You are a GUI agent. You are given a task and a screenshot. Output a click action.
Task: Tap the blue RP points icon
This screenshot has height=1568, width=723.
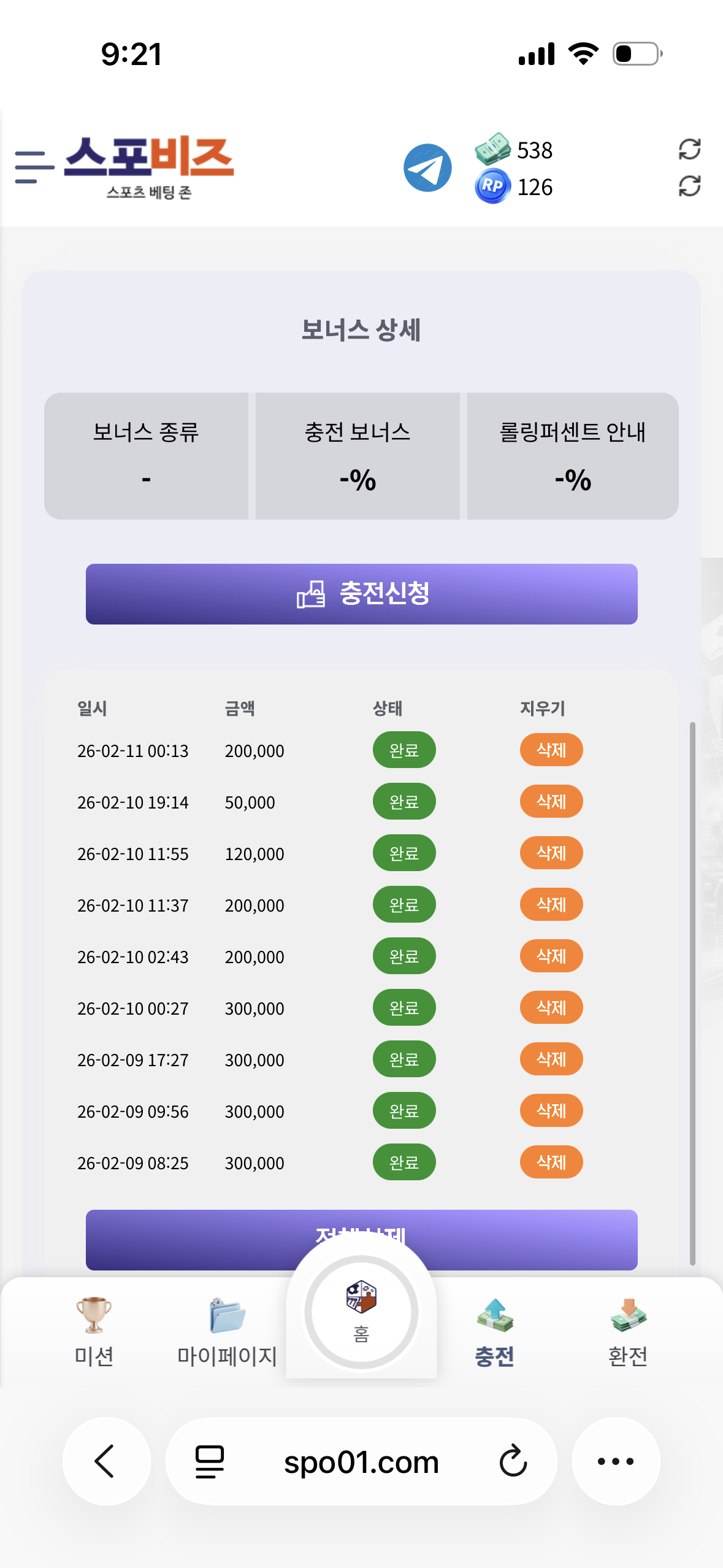[x=492, y=186]
